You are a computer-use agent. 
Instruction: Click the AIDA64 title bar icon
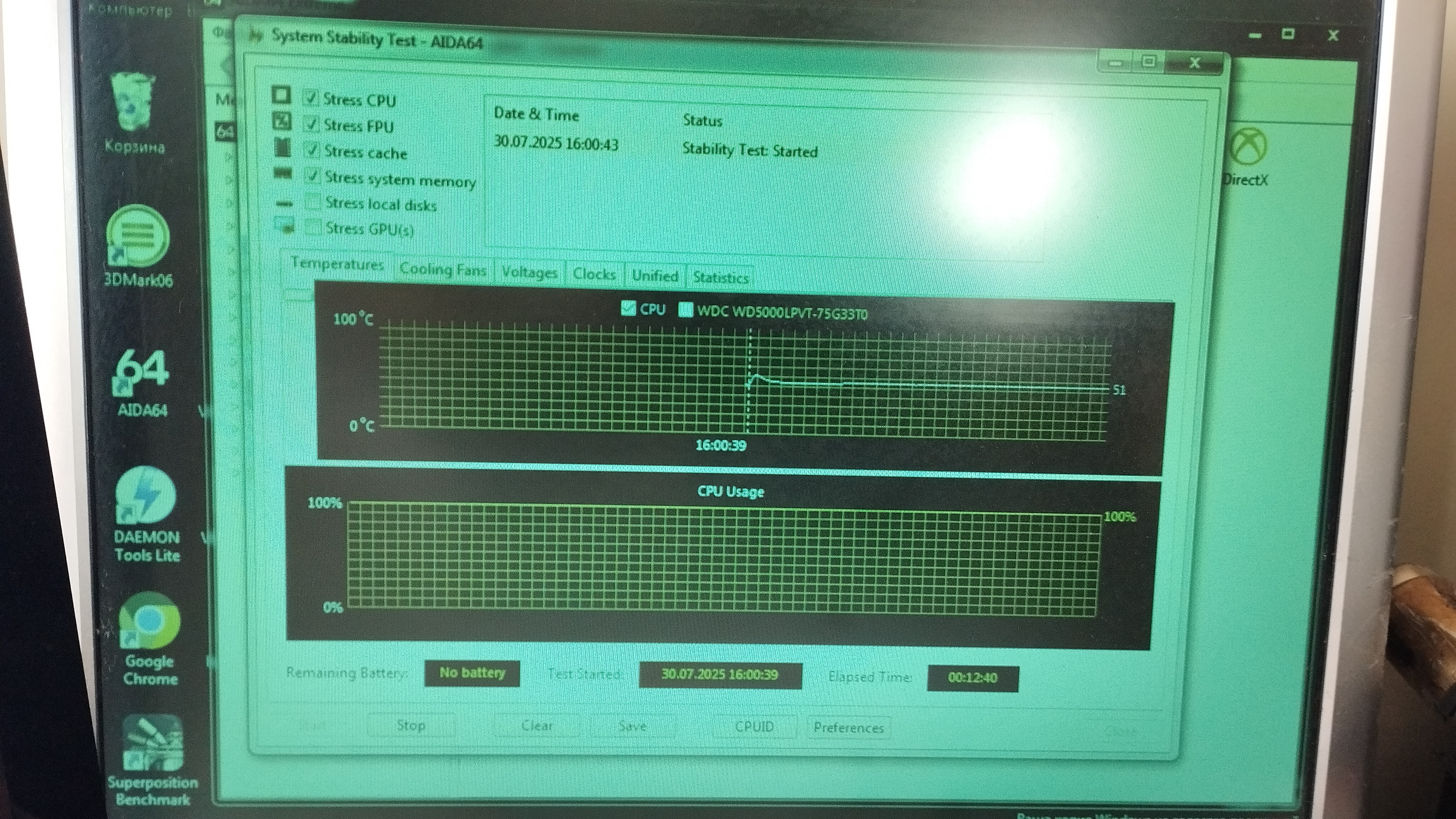click(256, 37)
